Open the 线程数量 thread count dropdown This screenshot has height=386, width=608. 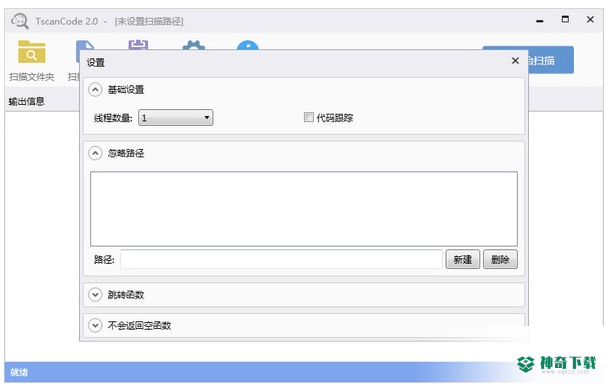coord(176,118)
